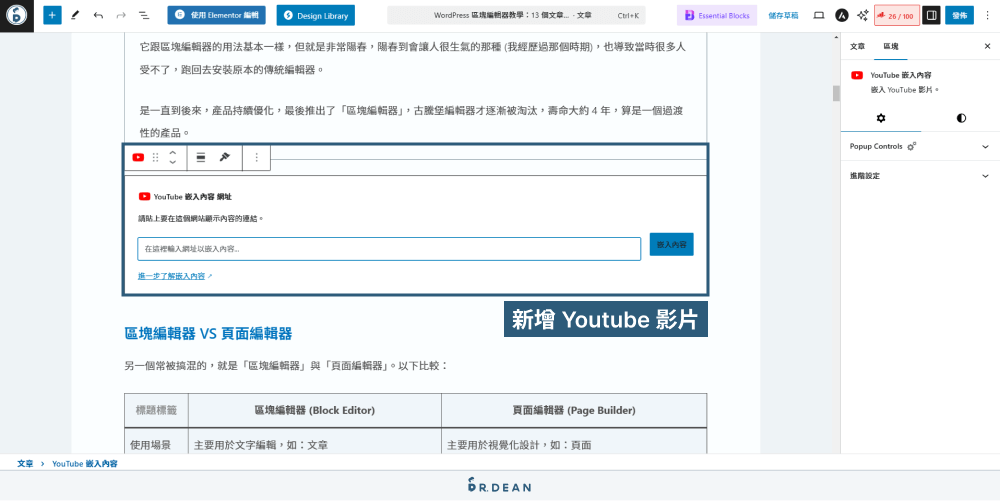
Task: Switch to the 區塊 sidebar tab
Action: (x=890, y=46)
